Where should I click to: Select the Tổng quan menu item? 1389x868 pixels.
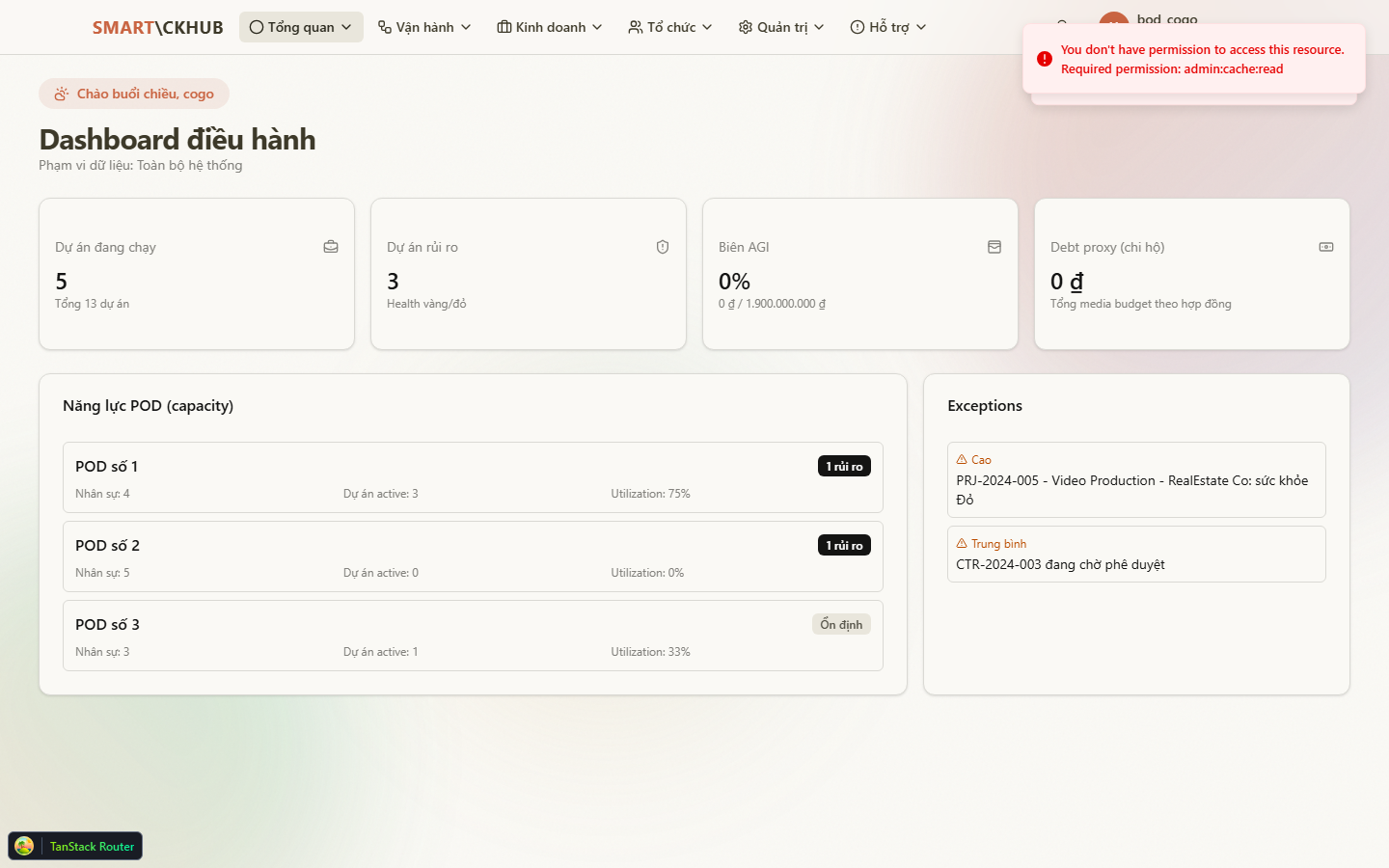coord(301,27)
